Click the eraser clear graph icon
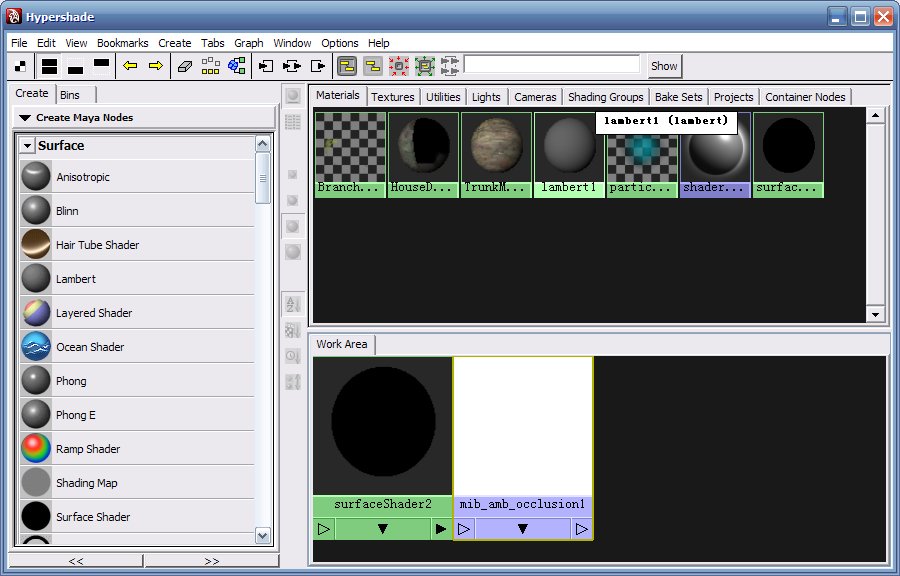Image resolution: width=900 pixels, height=576 pixels. pyautogui.click(x=184, y=66)
